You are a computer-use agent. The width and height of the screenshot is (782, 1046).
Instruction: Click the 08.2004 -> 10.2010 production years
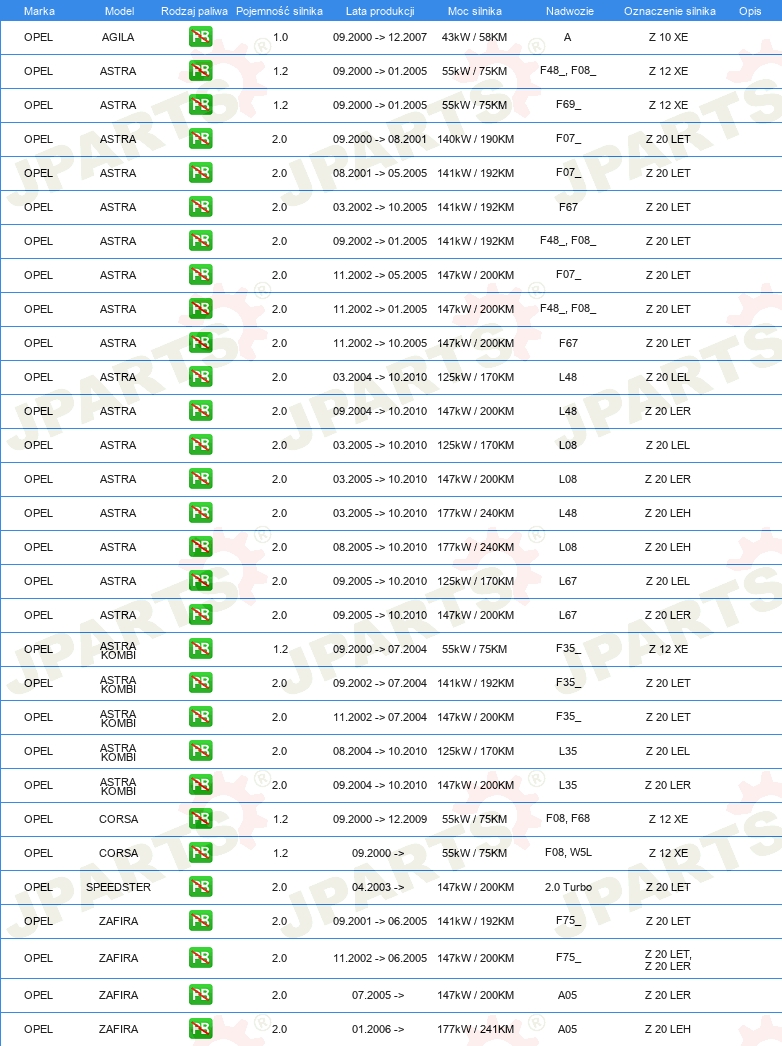(x=380, y=751)
